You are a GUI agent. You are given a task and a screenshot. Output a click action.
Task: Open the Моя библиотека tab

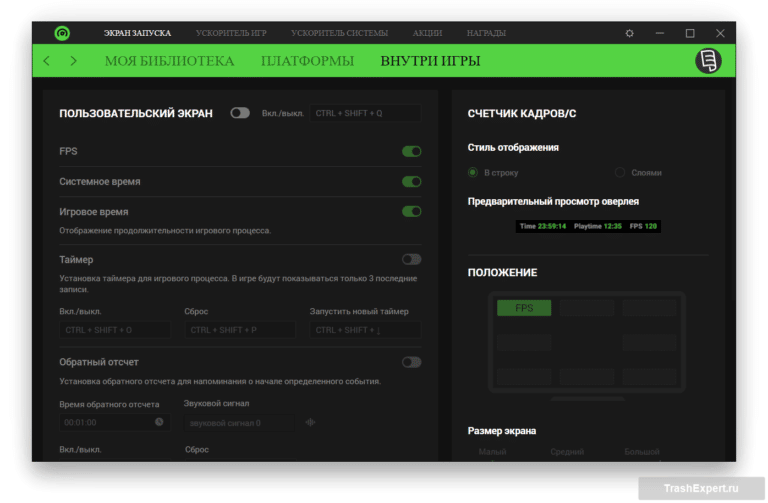(169, 61)
